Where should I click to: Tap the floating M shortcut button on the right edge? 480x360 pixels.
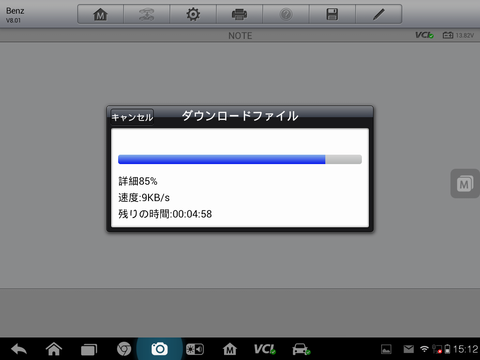coord(465,183)
